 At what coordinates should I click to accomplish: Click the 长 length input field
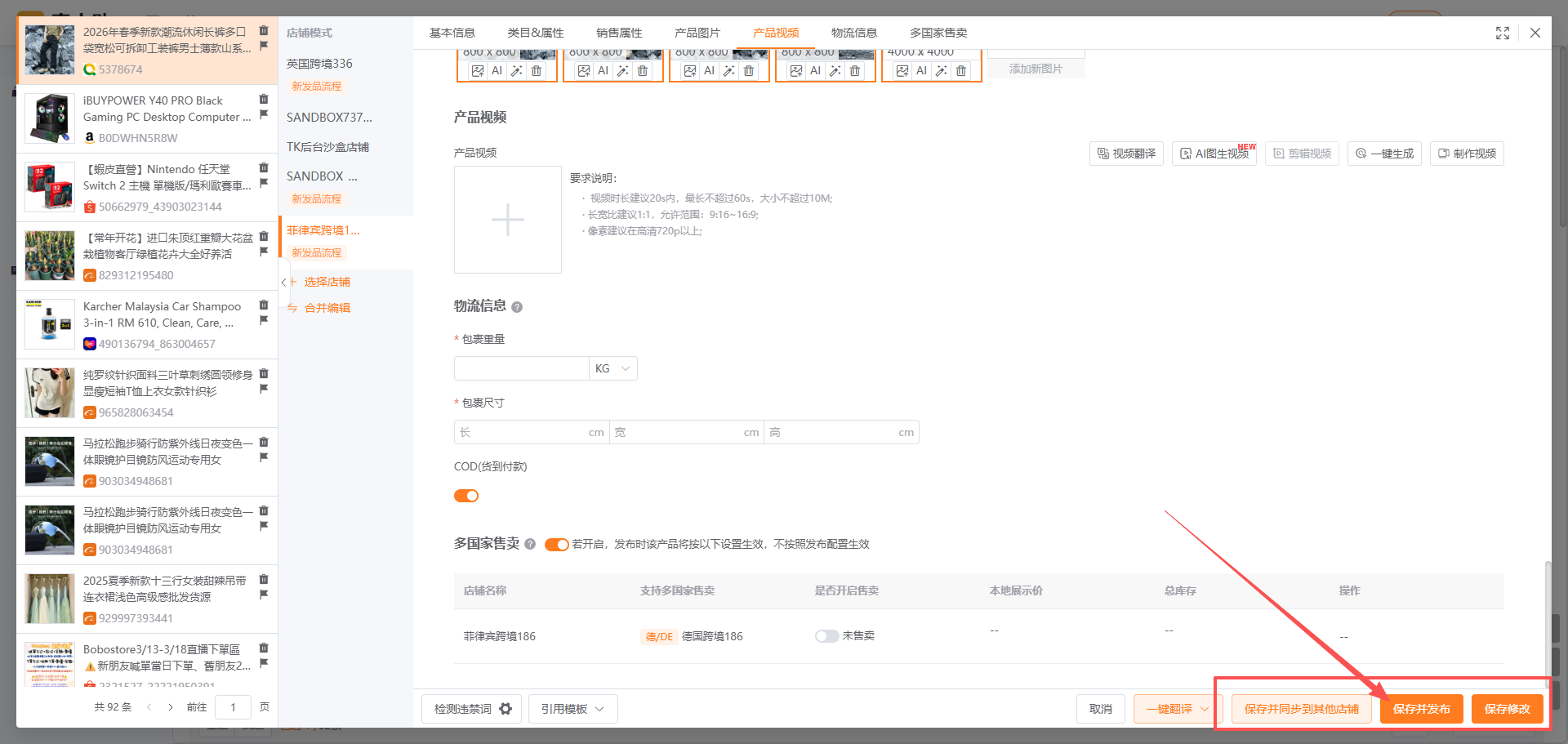click(x=531, y=432)
